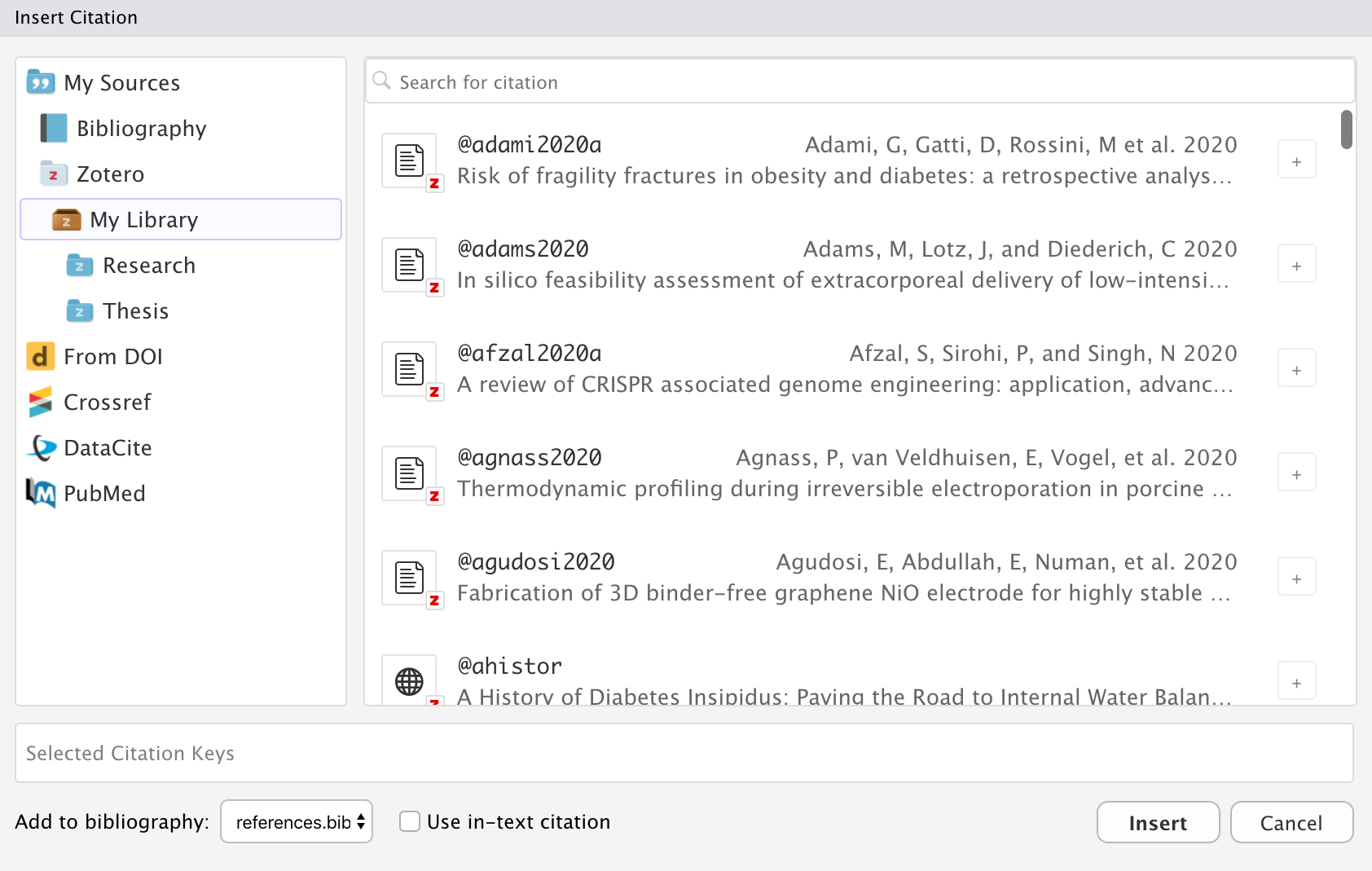Open the references.bib bibliography dropdown
This screenshot has width=1372, height=871.
(x=296, y=821)
